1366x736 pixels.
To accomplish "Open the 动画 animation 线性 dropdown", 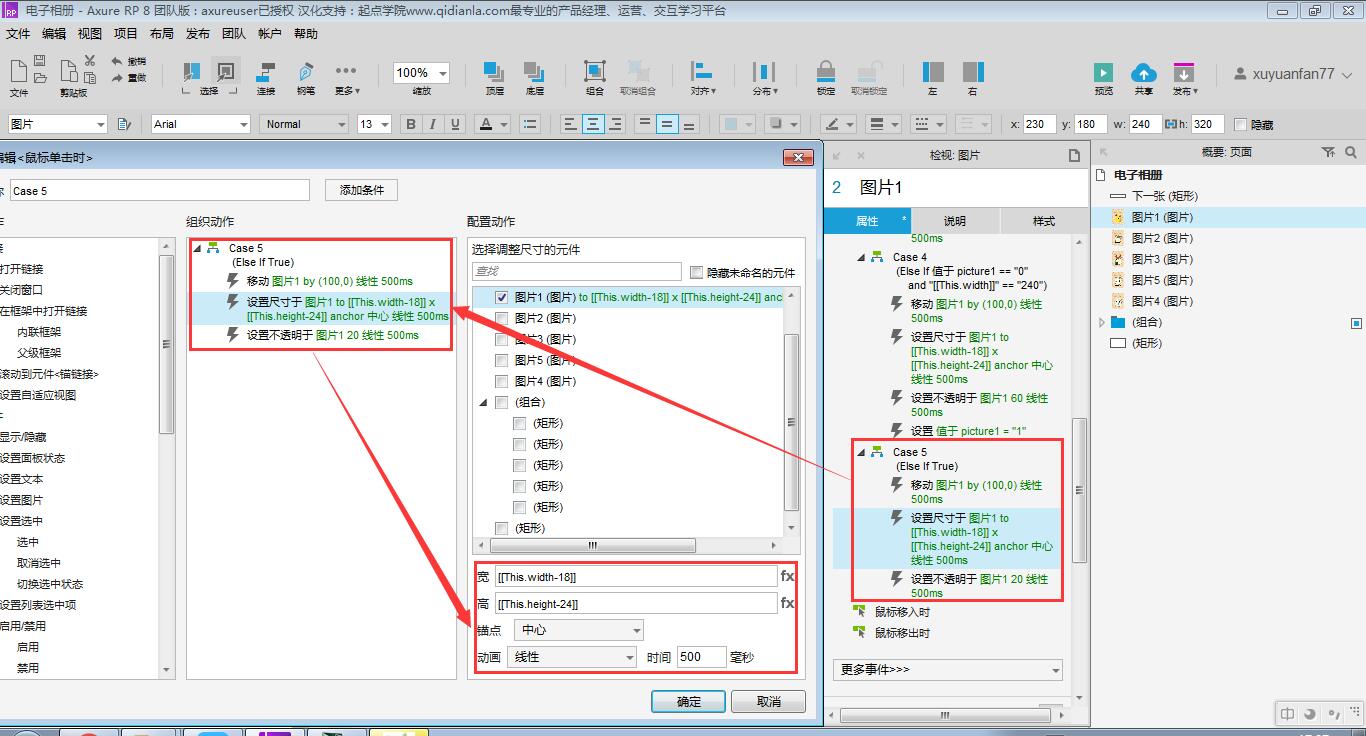I will [x=572, y=657].
